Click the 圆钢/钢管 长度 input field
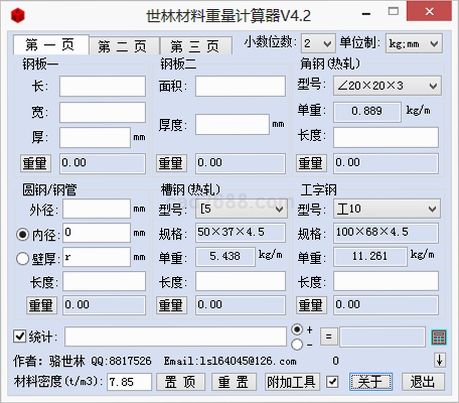This screenshot has height=403, width=459. (104, 281)
